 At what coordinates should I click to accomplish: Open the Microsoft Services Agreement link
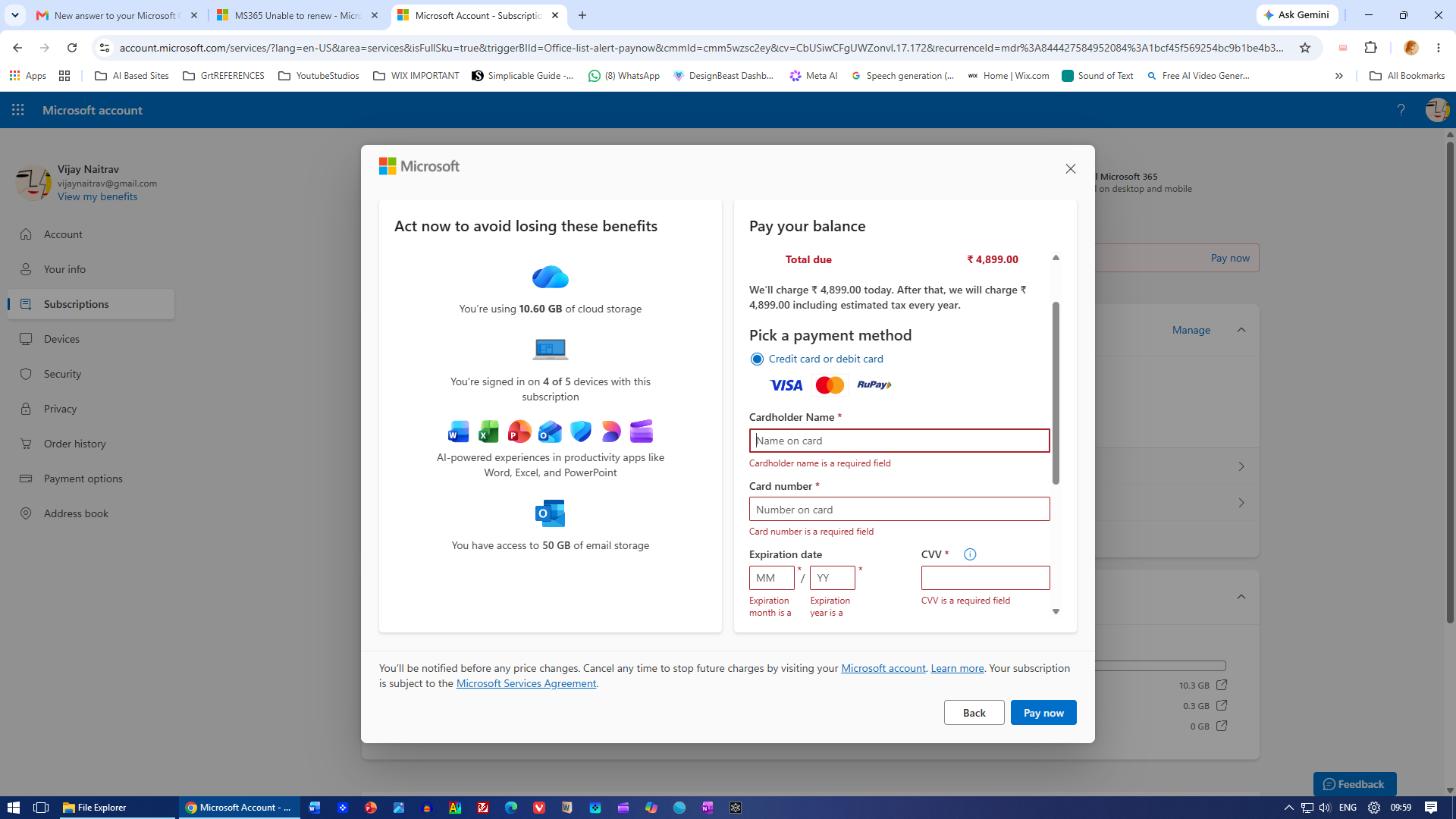pos(526,683)
